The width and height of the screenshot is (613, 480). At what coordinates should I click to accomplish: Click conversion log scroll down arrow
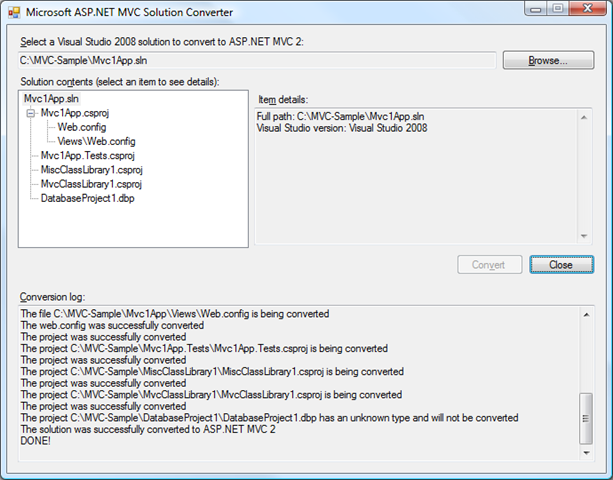[586, 453]
